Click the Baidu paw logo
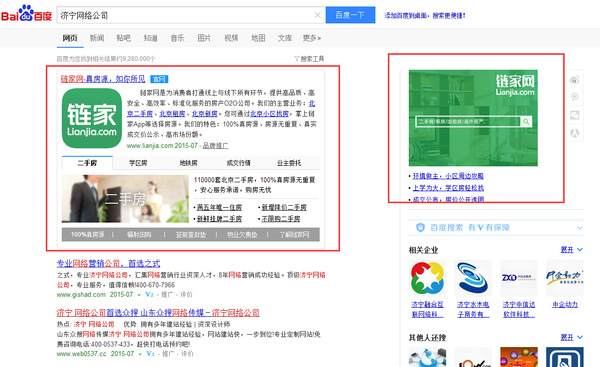Viewport: 600px width, 367px height. (26, 14)
